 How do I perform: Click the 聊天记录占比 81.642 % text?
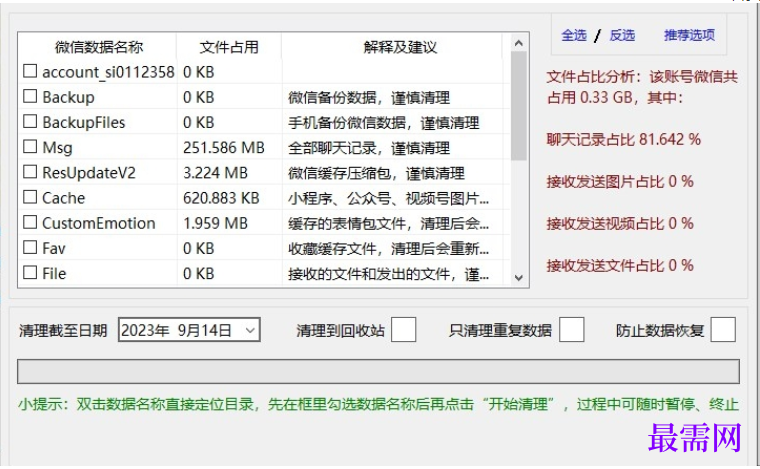pyautogui.click(x=623, y=140)
